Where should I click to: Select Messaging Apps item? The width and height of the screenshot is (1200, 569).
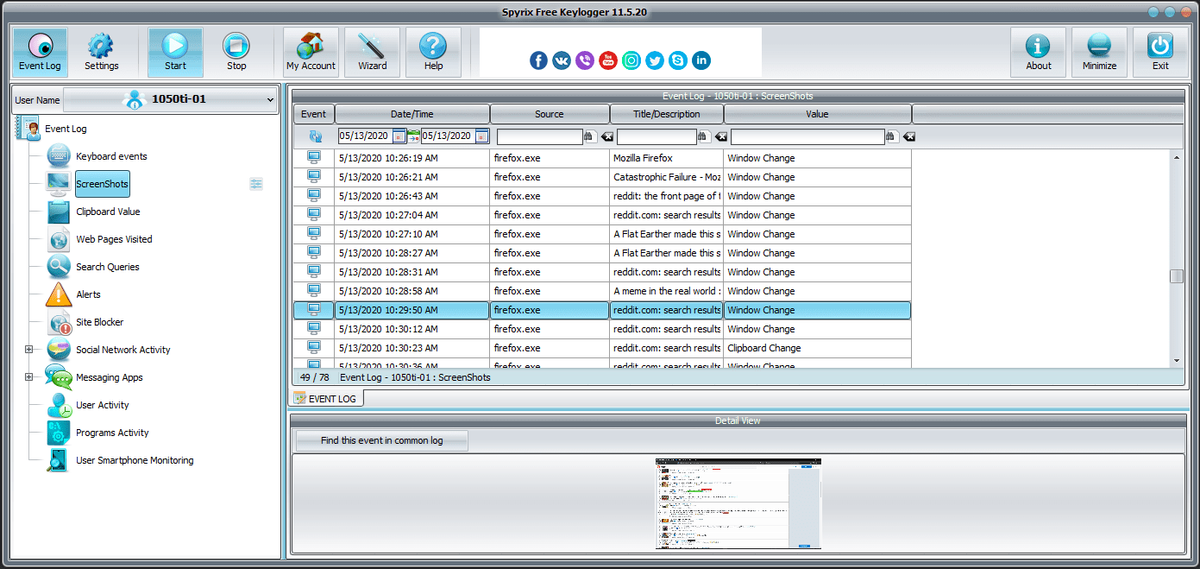tap(109, 378)
